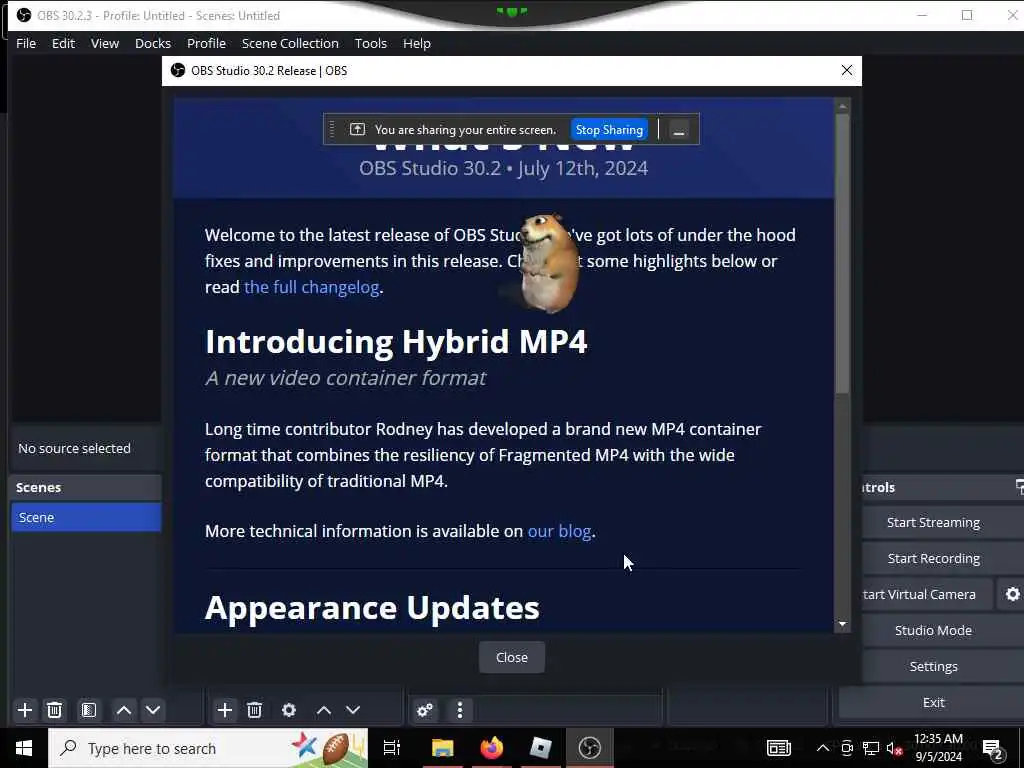Close the What's New dialog with the Close button
1024x768 pixels.
[511, 657]
